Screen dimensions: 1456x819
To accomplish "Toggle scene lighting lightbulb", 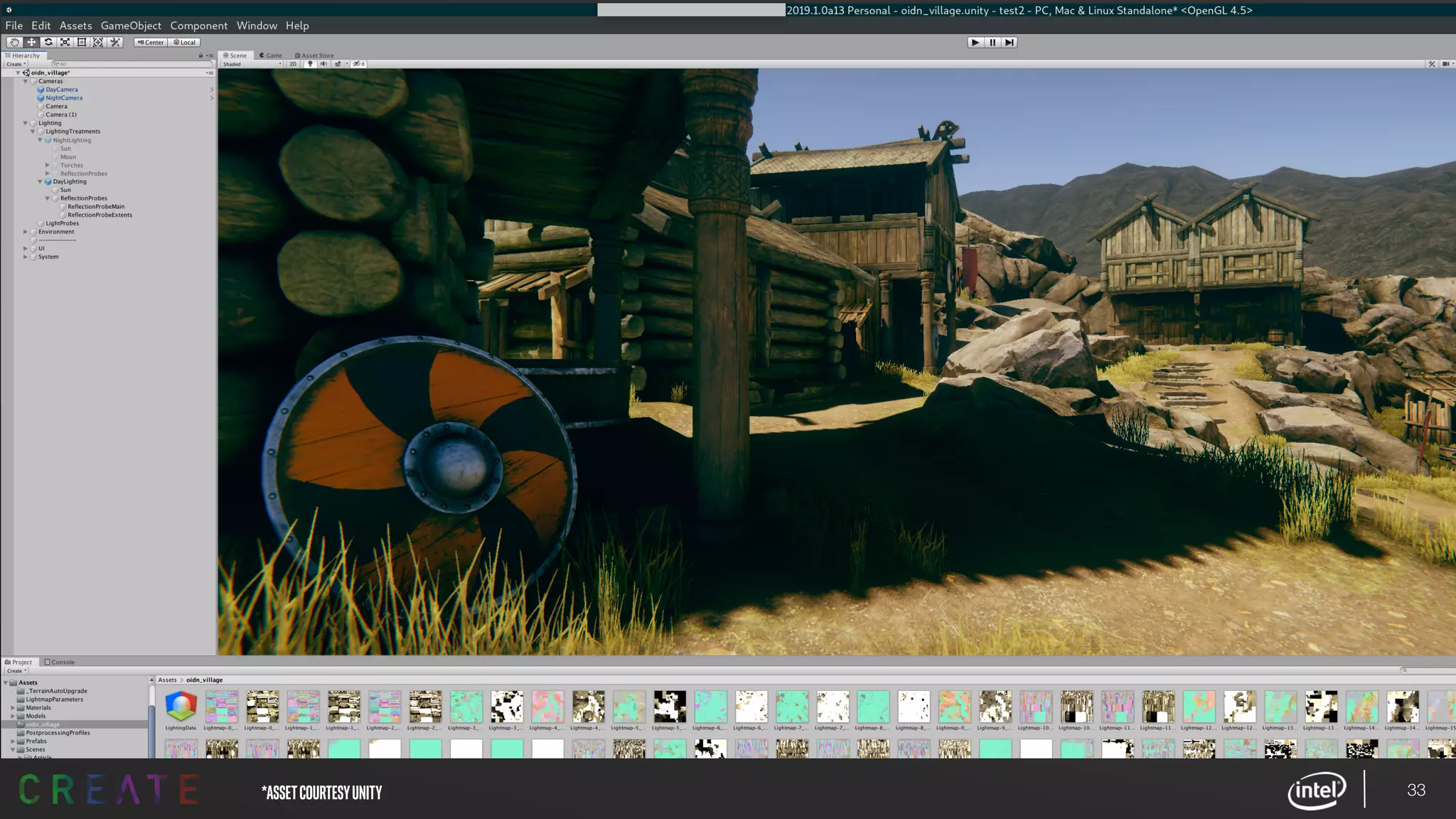I will pos(310,64).
